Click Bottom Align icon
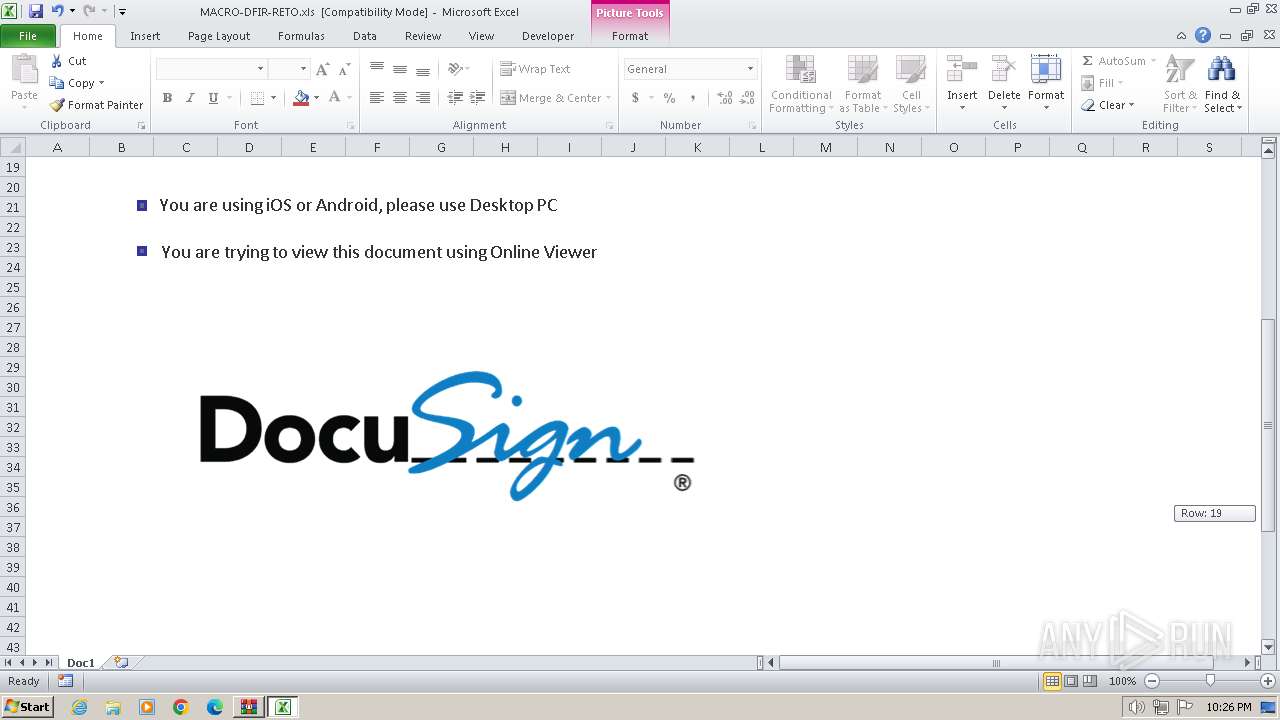The height and width of the screenshot is (720, 1280). coord(423,69)
